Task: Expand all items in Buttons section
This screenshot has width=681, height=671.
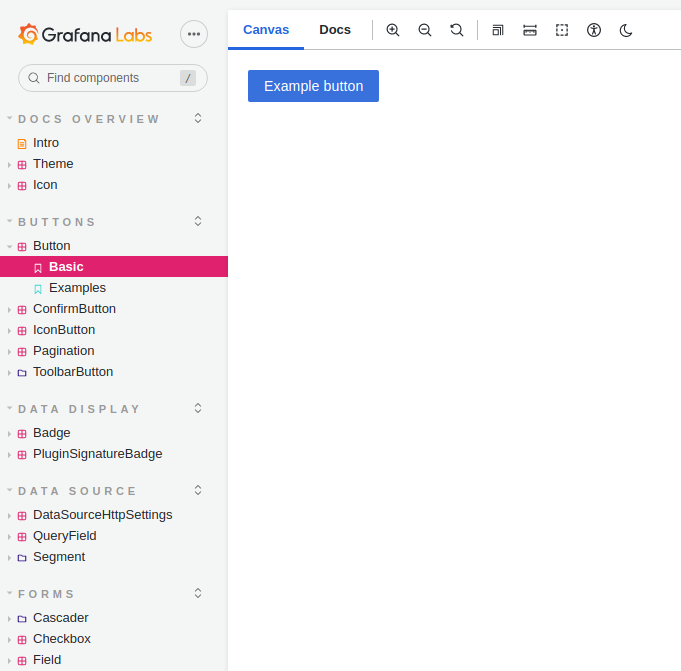Action: point(198,221)
